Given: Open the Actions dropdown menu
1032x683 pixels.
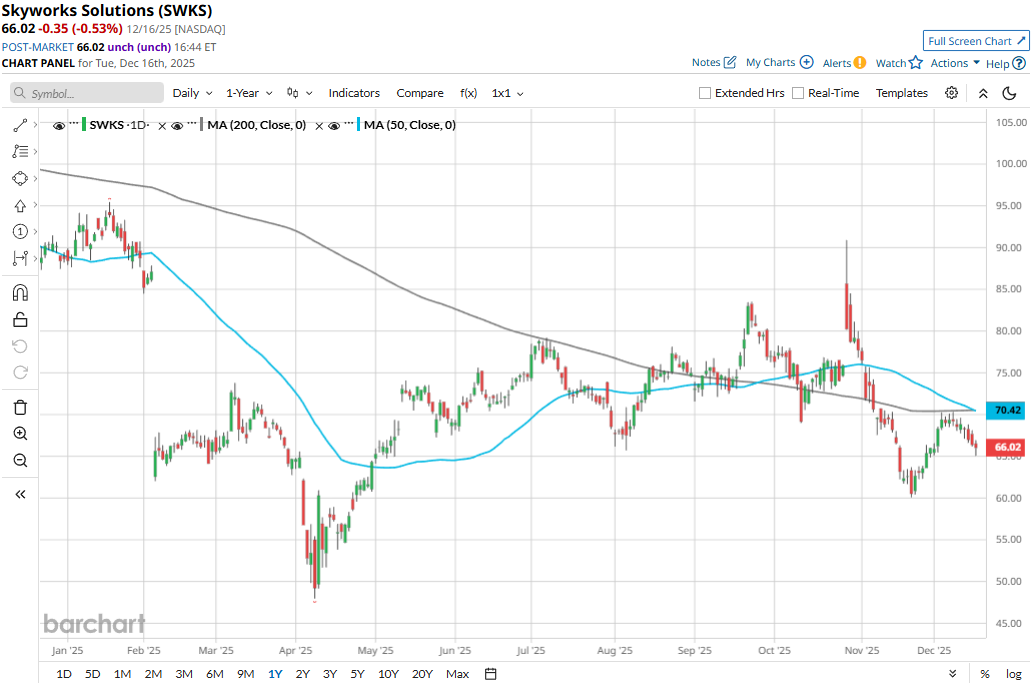Looking at the screenshot, I should [x=955, y=63].
